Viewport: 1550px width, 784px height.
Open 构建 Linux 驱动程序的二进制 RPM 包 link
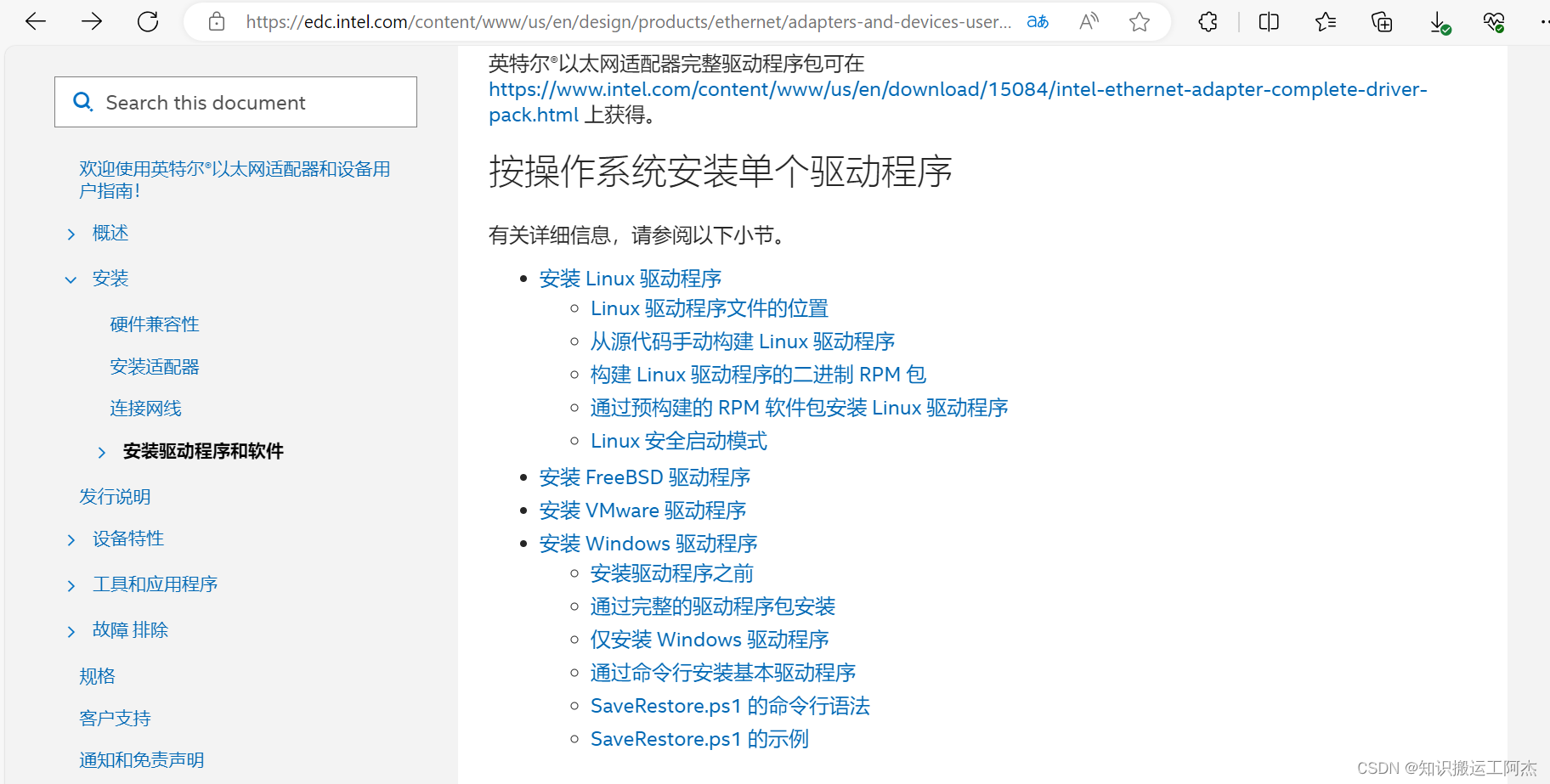click(758, 375)
